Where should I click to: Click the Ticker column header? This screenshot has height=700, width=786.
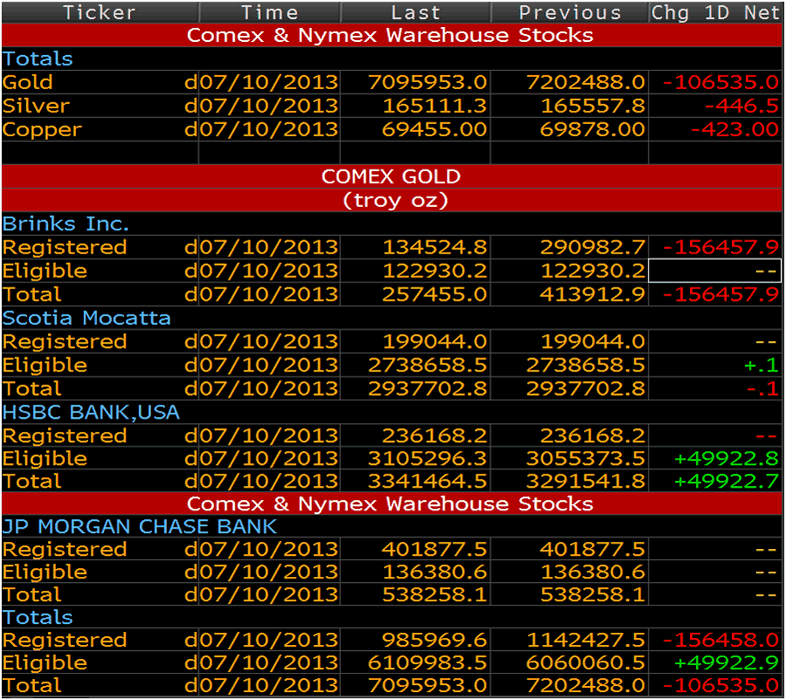point(99,13)
